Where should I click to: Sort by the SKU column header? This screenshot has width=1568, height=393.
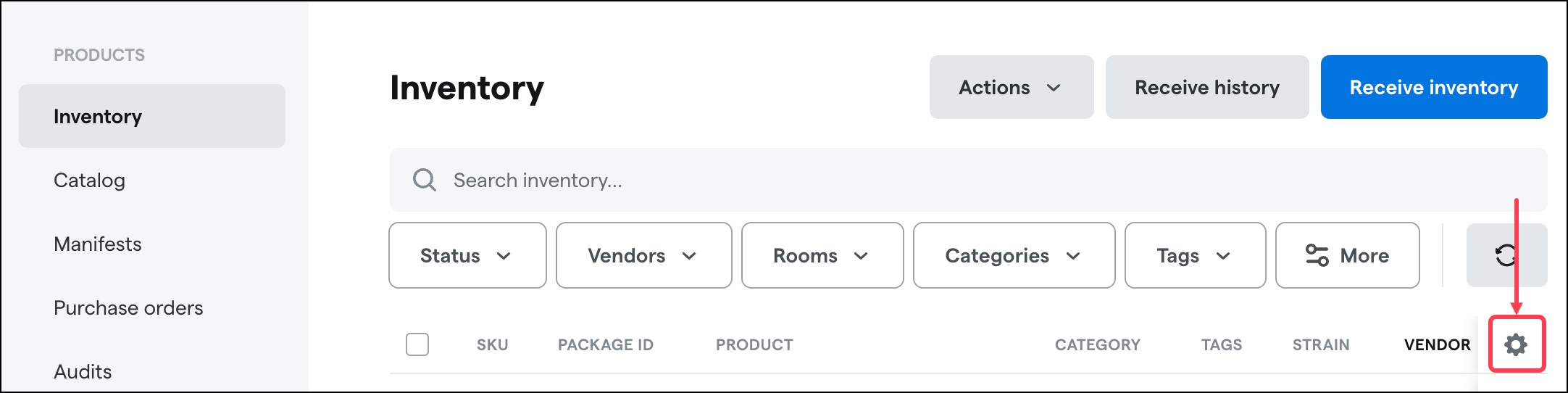pos(492,345)
